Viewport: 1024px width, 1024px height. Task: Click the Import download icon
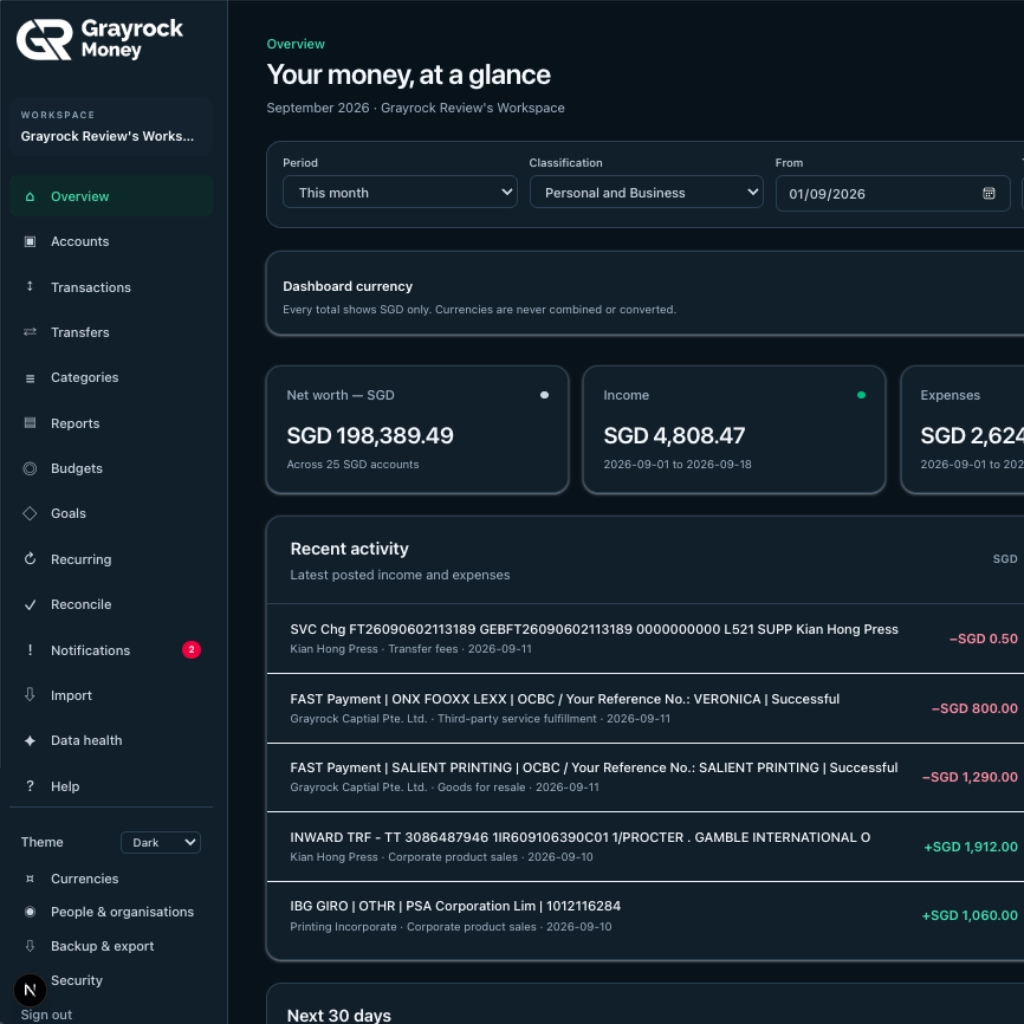(x=29, y=695)
